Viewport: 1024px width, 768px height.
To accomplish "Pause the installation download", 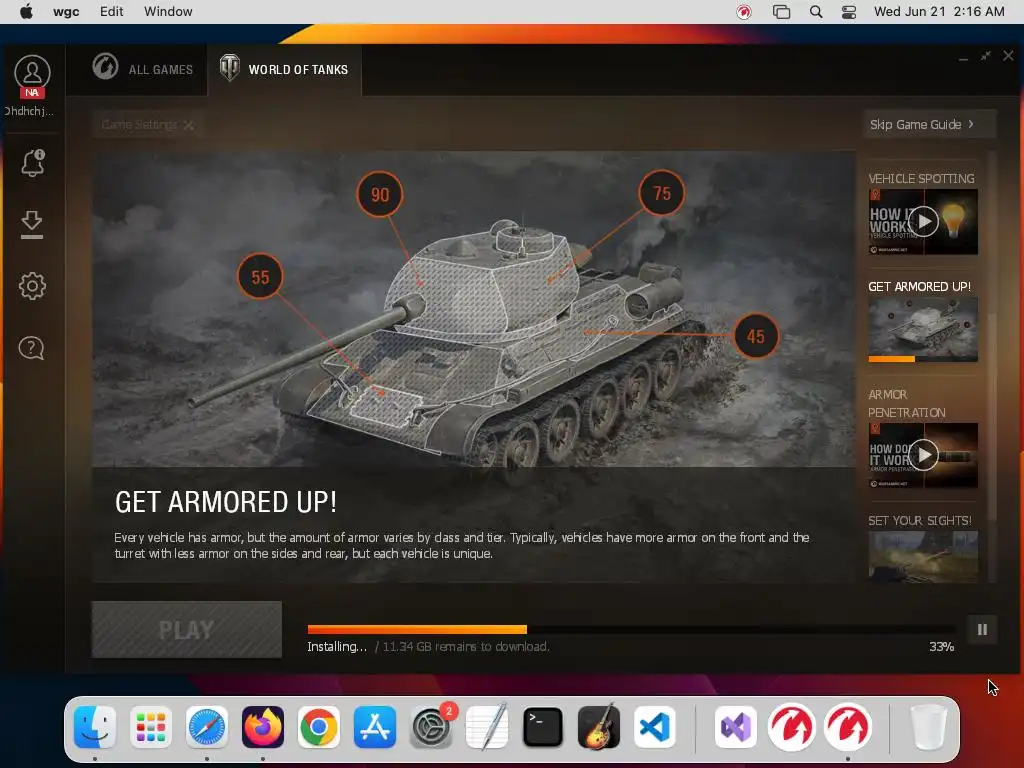I will pos(982,630).
